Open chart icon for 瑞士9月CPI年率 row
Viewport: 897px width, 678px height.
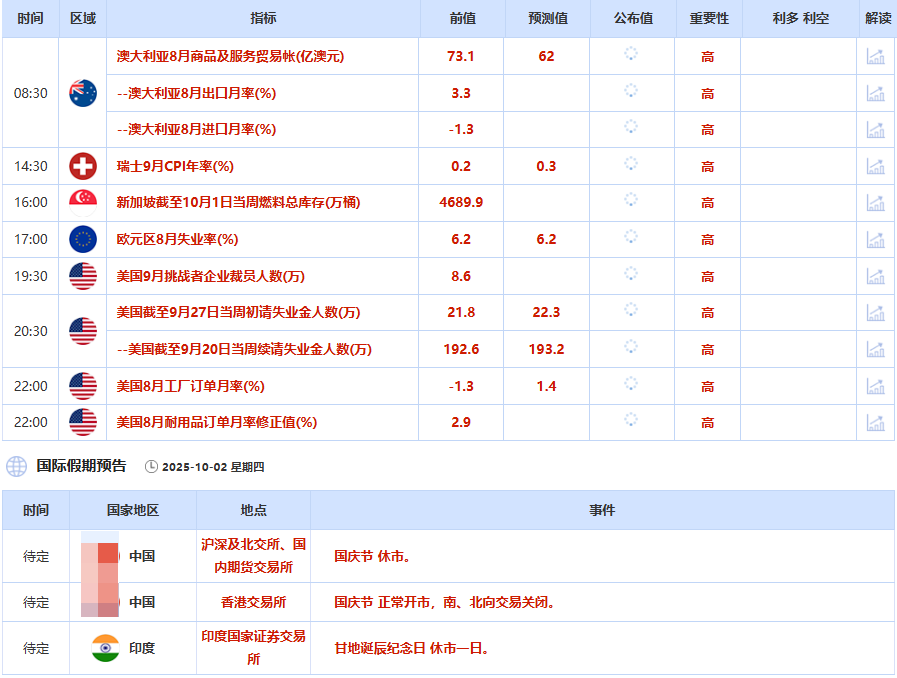pyautogui.click(x=875, y=166)
